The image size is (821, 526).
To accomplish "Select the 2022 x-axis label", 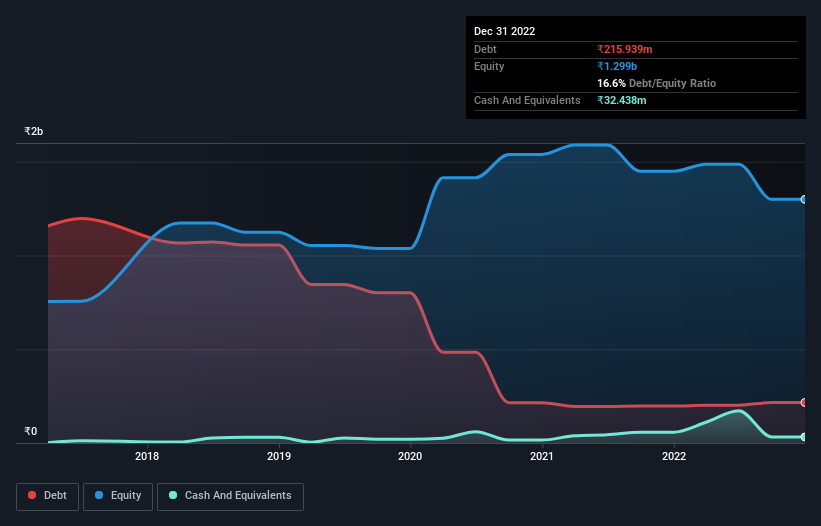I will tap(674, 456).
